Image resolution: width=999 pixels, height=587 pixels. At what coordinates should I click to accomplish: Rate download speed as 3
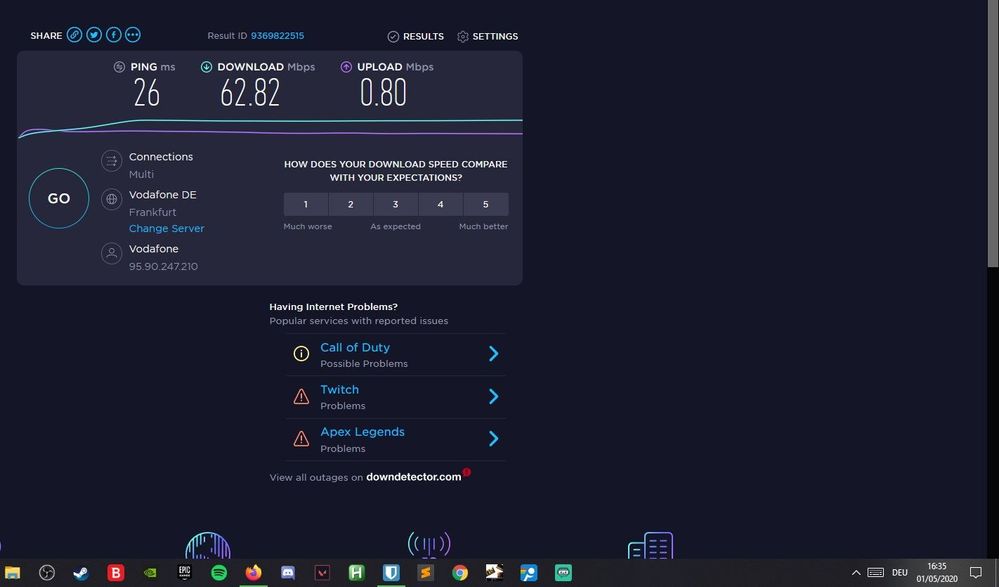(x=396, y=205)
